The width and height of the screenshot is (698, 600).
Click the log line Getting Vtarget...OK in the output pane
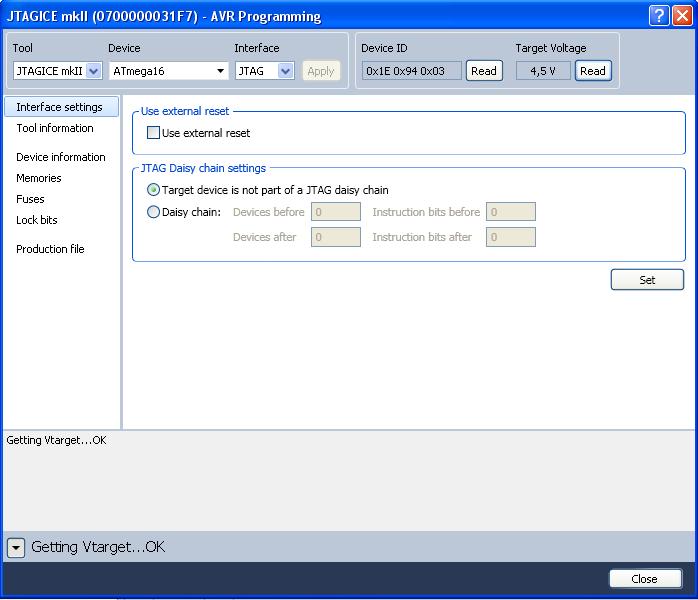pyautogui.click(x=57, y=440)
